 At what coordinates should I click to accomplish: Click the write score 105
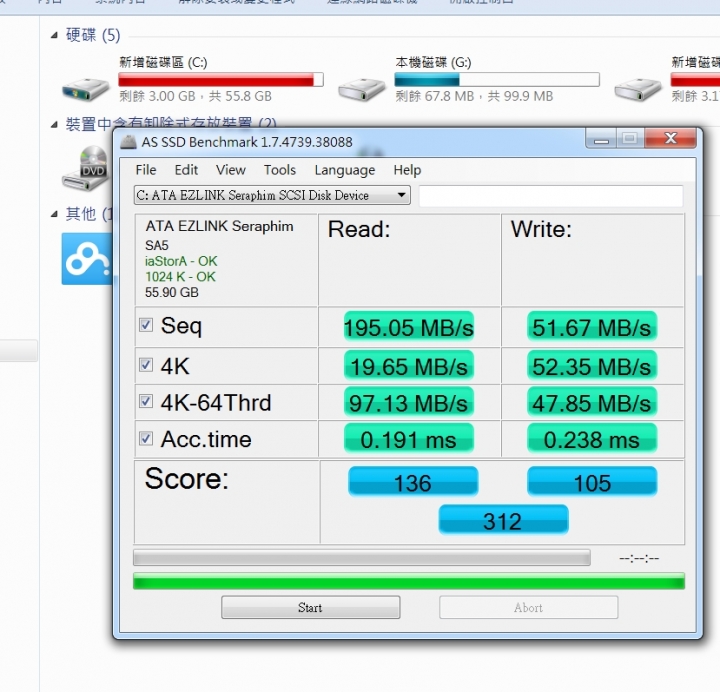point(592,482)
